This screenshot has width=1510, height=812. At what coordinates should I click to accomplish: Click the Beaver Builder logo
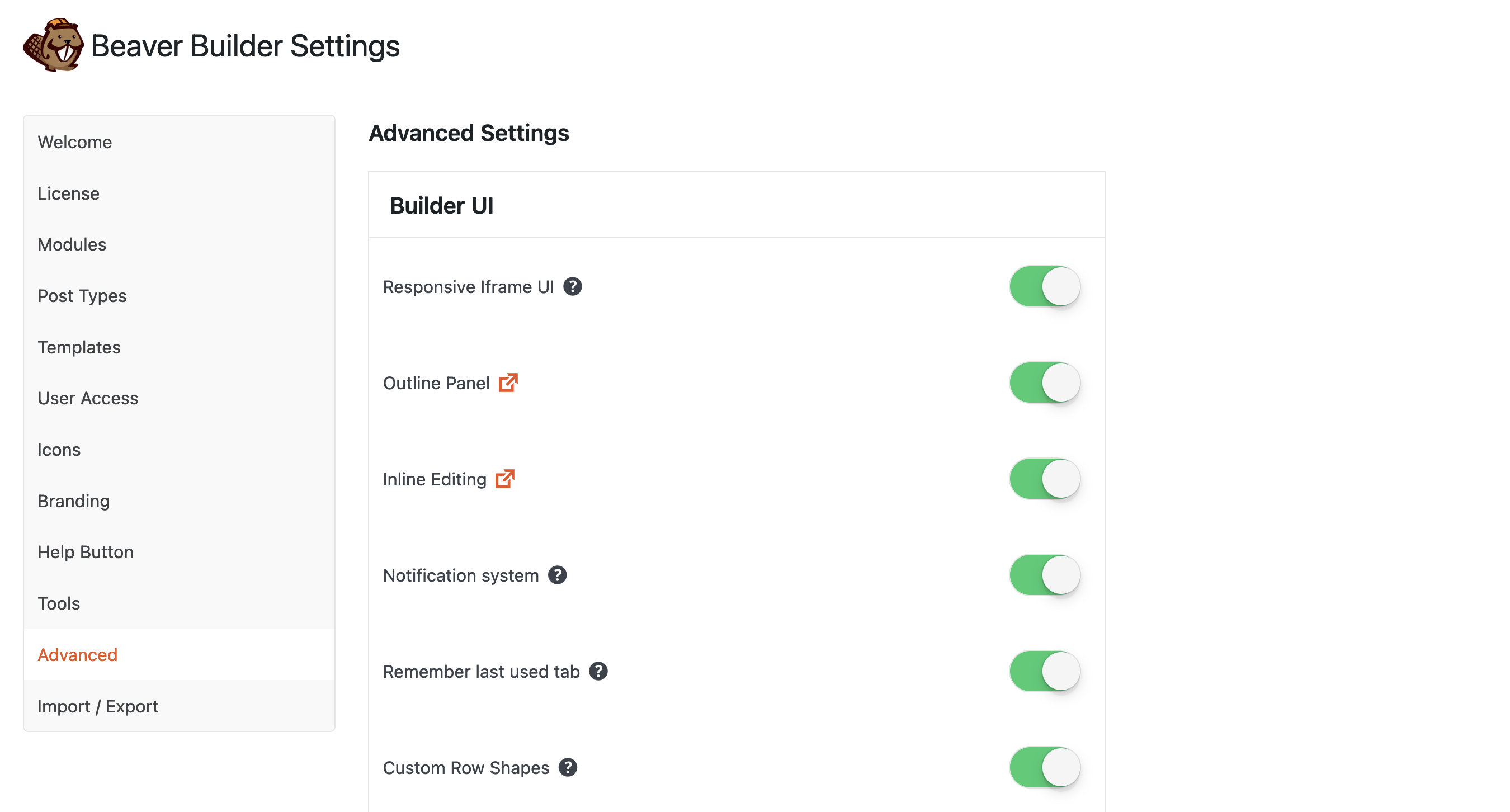click(x=53, y=44)
